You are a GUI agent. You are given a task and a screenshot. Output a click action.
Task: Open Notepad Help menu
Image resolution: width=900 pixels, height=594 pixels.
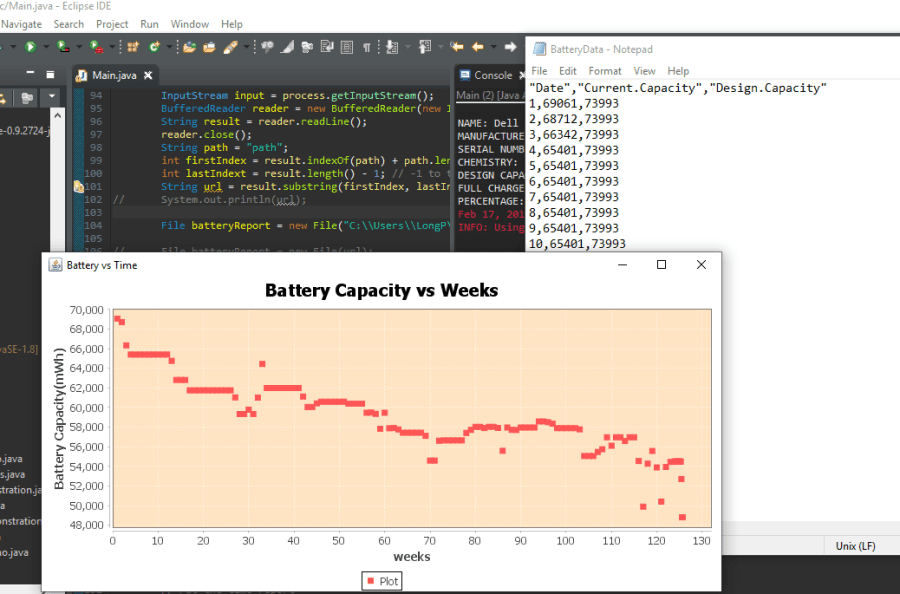click(678, 71)
